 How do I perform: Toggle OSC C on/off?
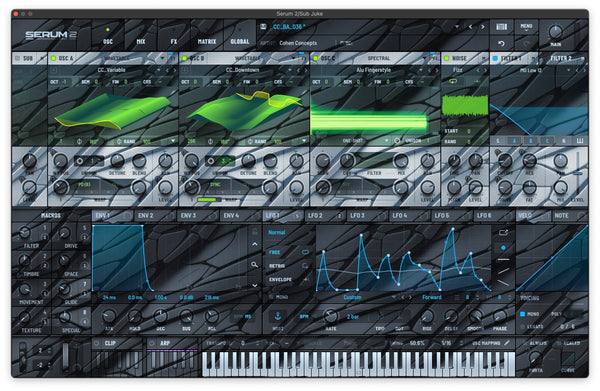[315, 58]
